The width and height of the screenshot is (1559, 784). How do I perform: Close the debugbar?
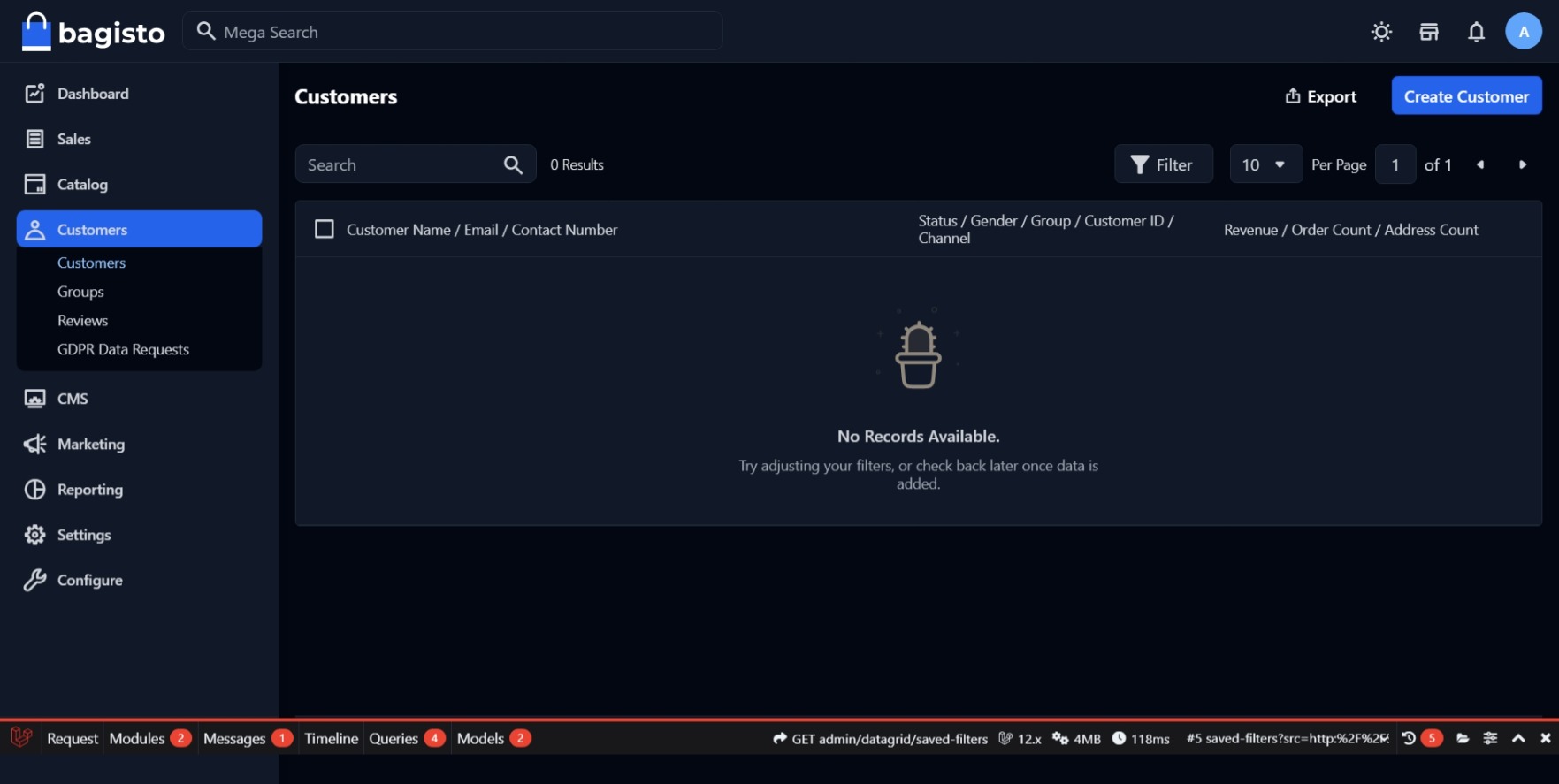[1545, 738]
